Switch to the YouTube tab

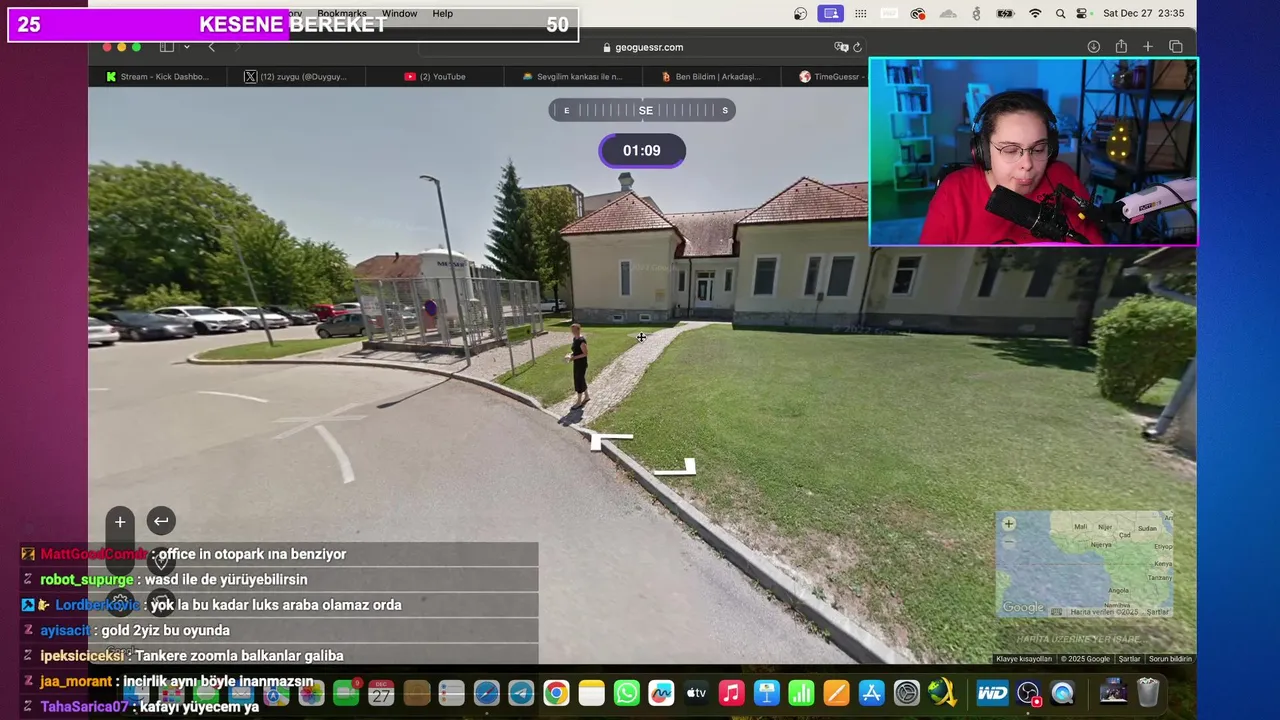(x=434, y=76)
